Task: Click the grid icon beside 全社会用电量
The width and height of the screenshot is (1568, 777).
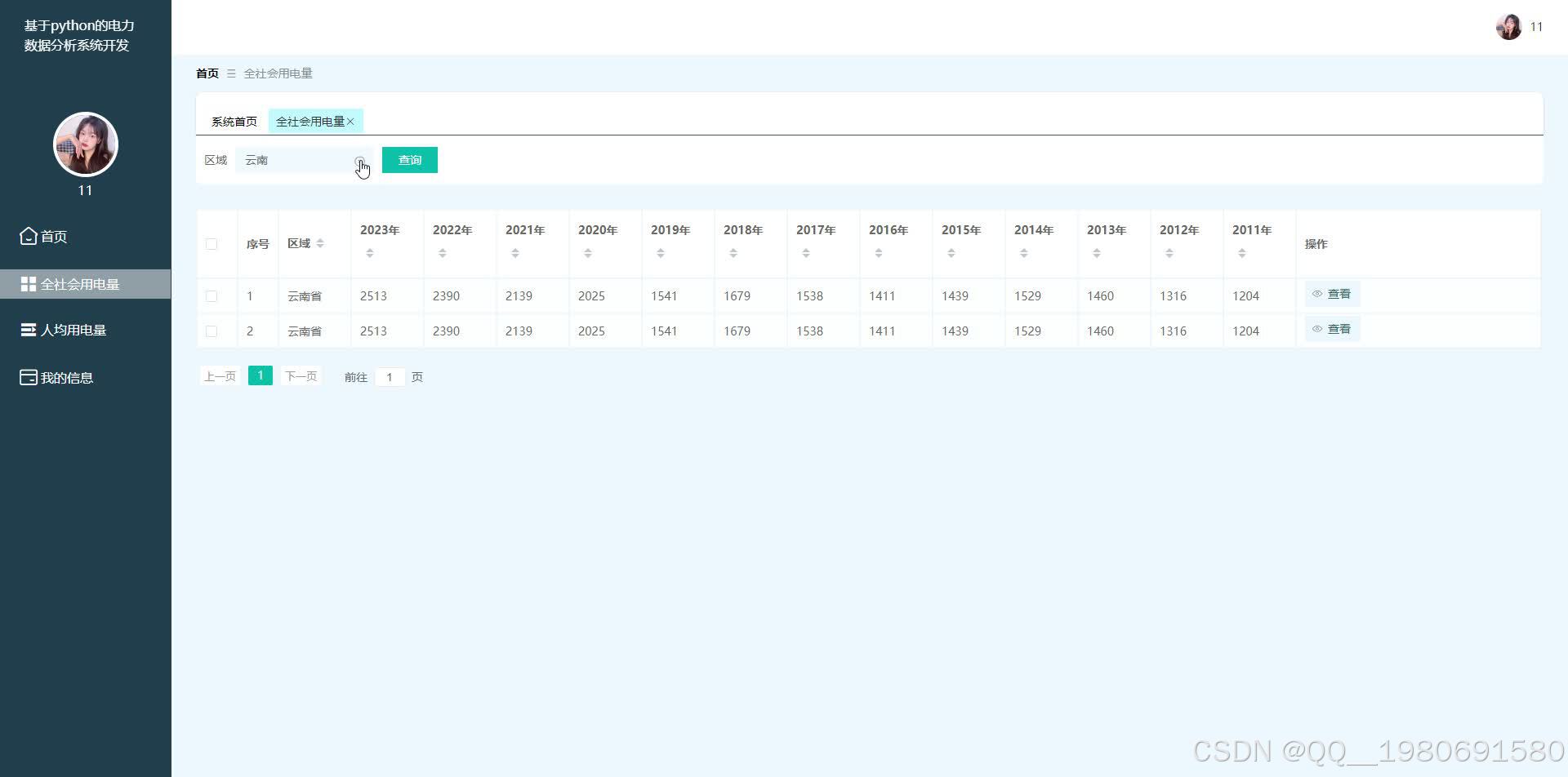Action: [29, 284]
